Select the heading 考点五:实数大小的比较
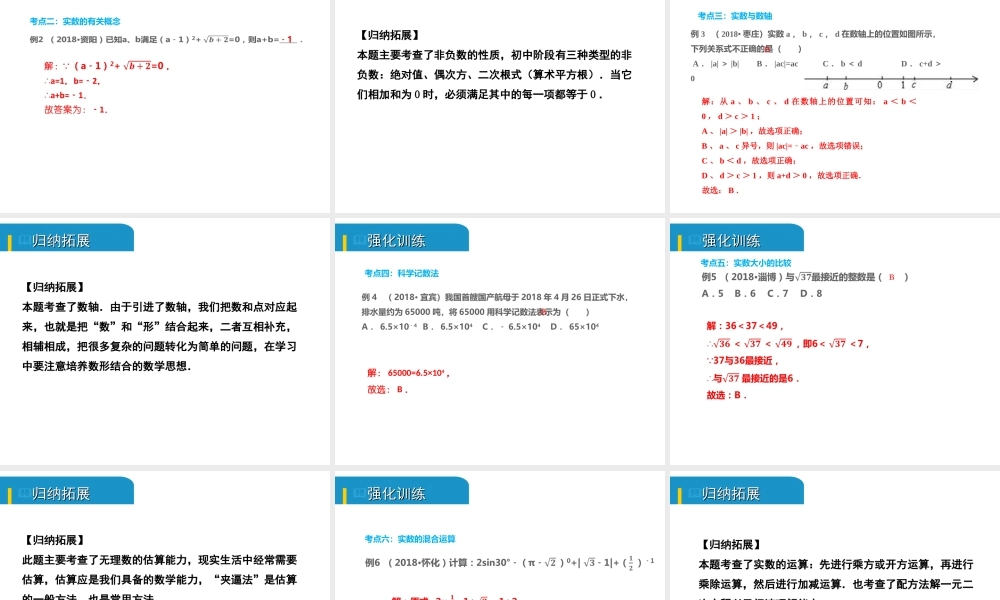The width and height of the screenshot is (1000, 600). tap(746, 263)
